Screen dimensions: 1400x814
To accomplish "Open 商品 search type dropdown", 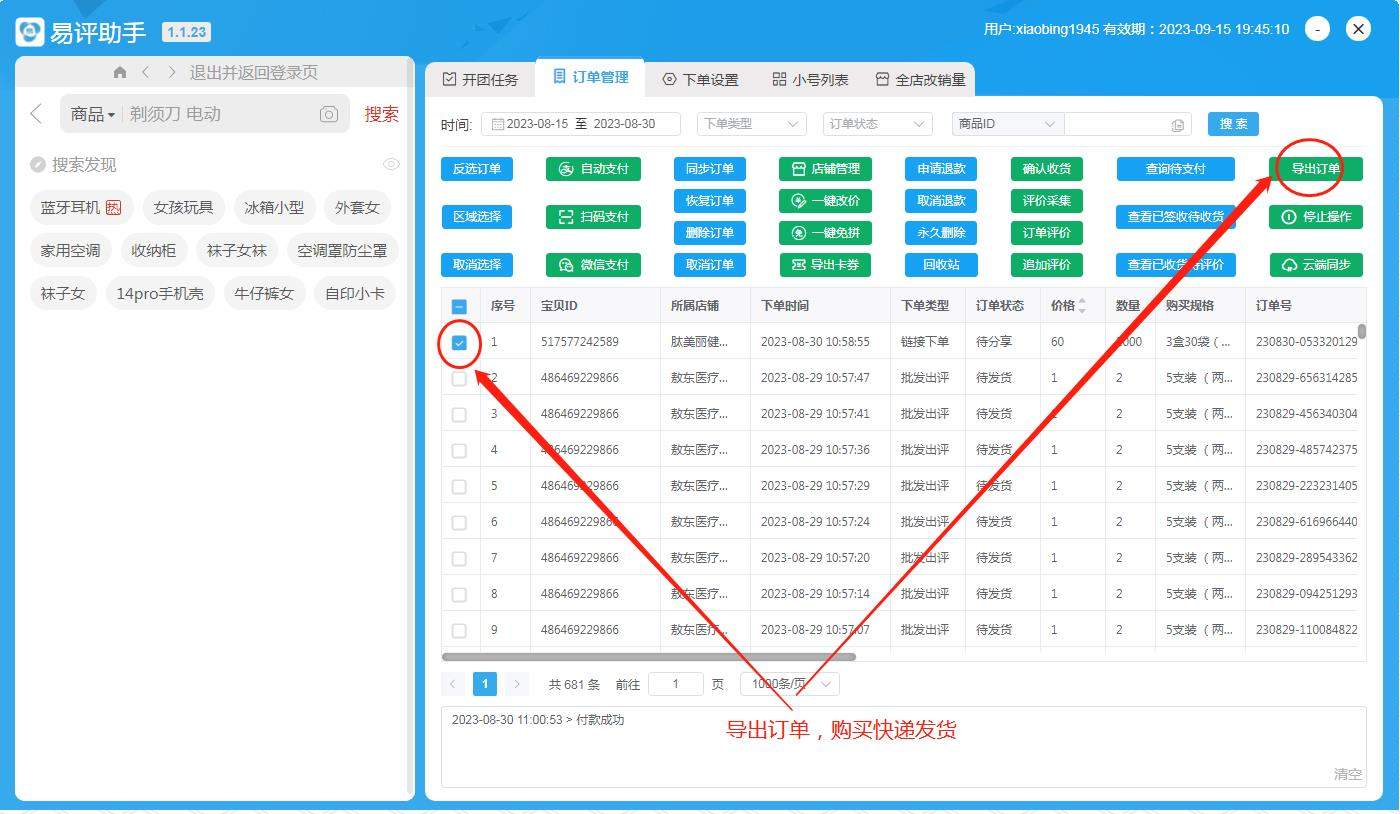I will [x=93, y=115].
